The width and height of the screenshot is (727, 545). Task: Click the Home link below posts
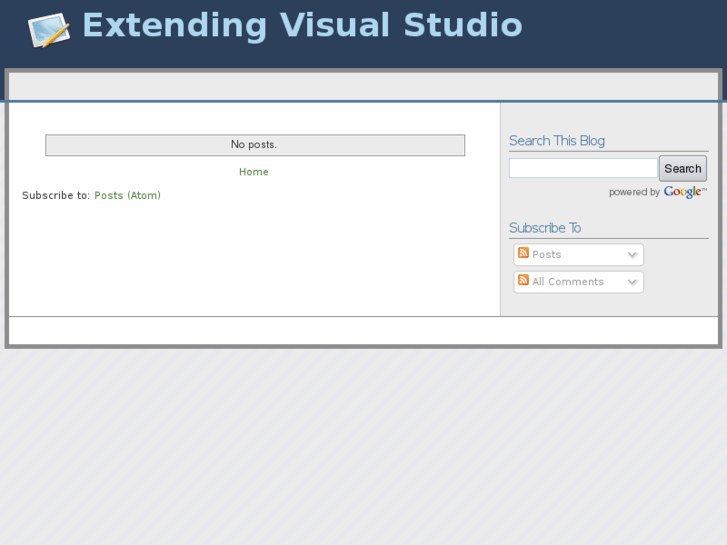click(254, 172)
